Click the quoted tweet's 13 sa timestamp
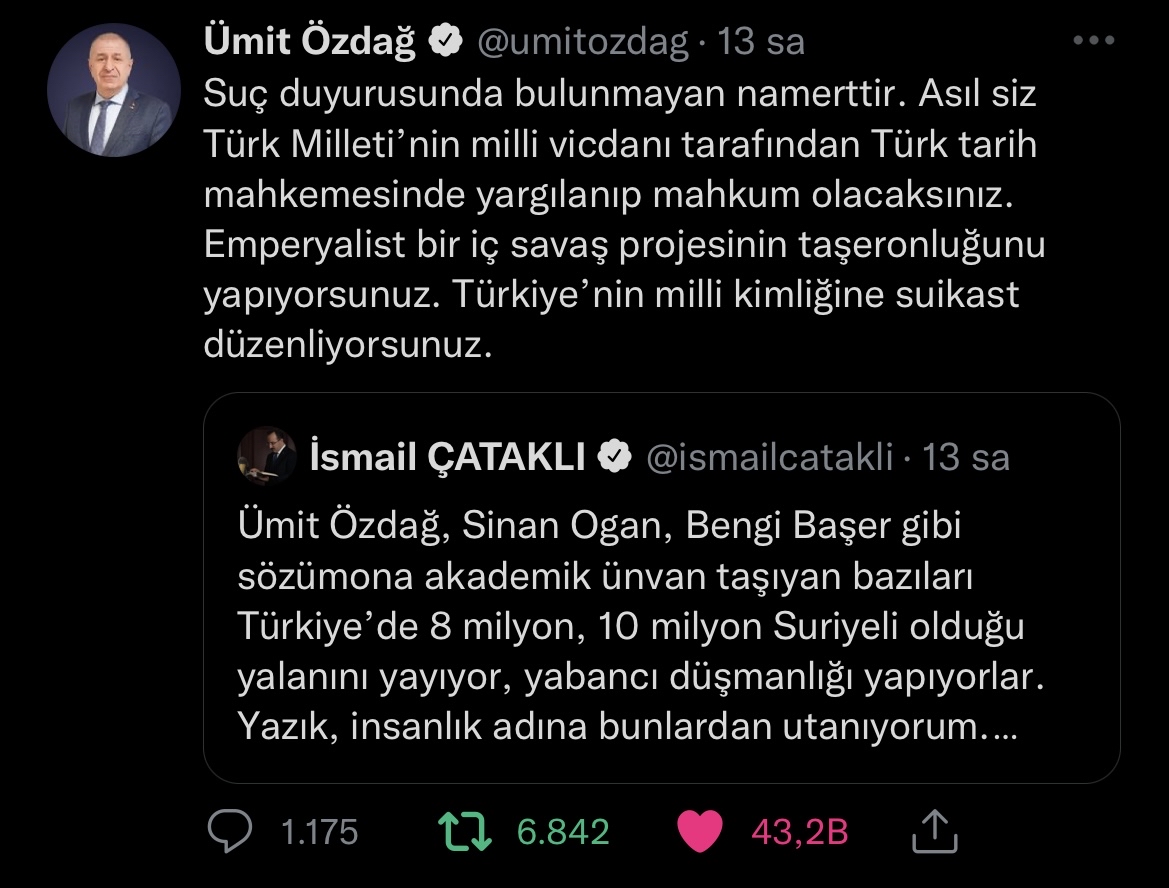The height and width of the screenshot is (888, 1169). [x=966, y=458]
